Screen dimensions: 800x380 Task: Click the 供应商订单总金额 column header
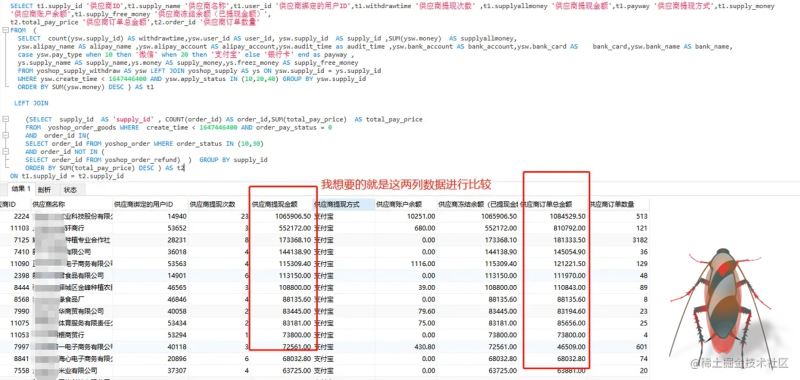(554, 204)
